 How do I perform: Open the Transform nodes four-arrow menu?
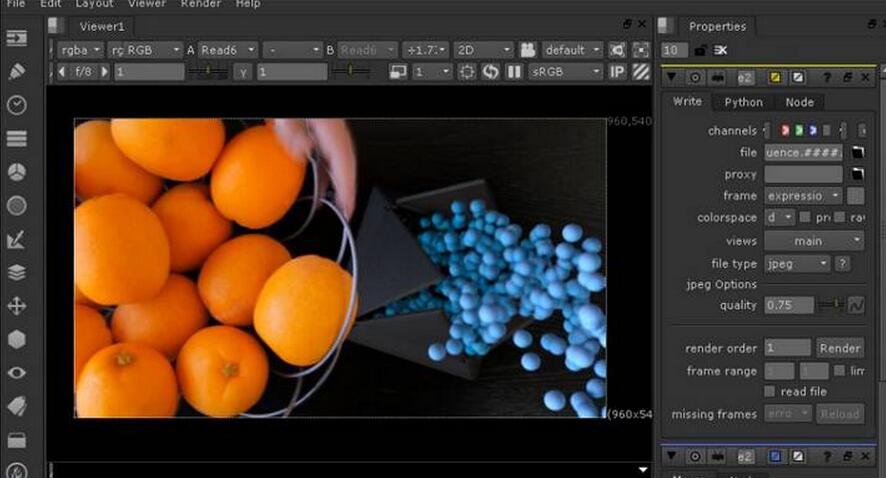click(x=17, y=306)
